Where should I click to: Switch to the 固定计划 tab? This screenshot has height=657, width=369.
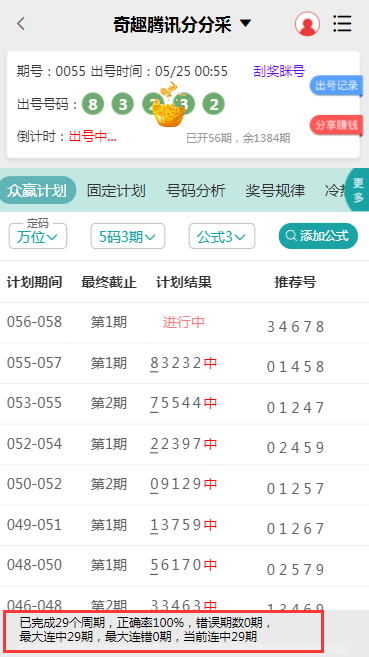tap(116, 191)
